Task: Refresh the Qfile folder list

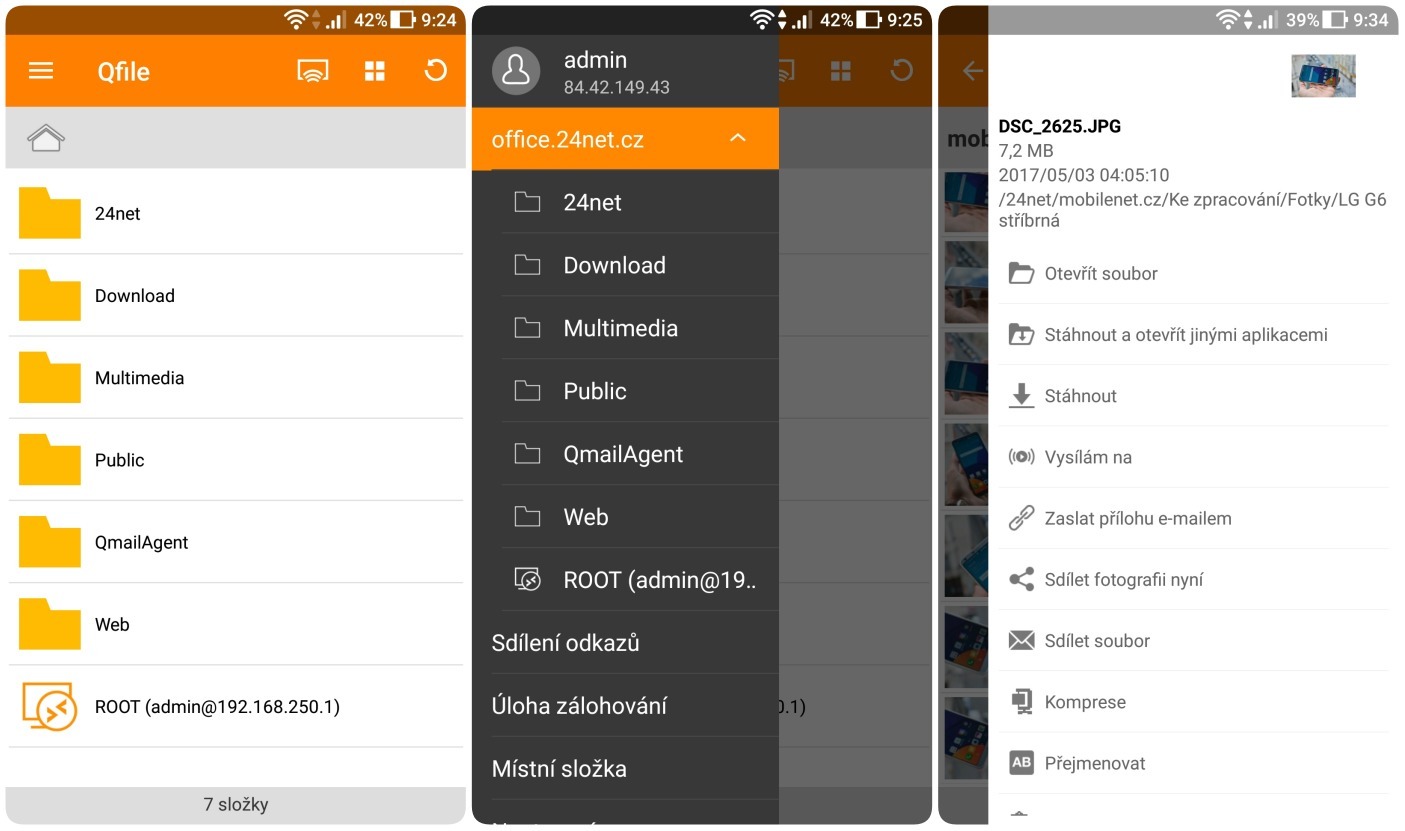Action: 435,71
